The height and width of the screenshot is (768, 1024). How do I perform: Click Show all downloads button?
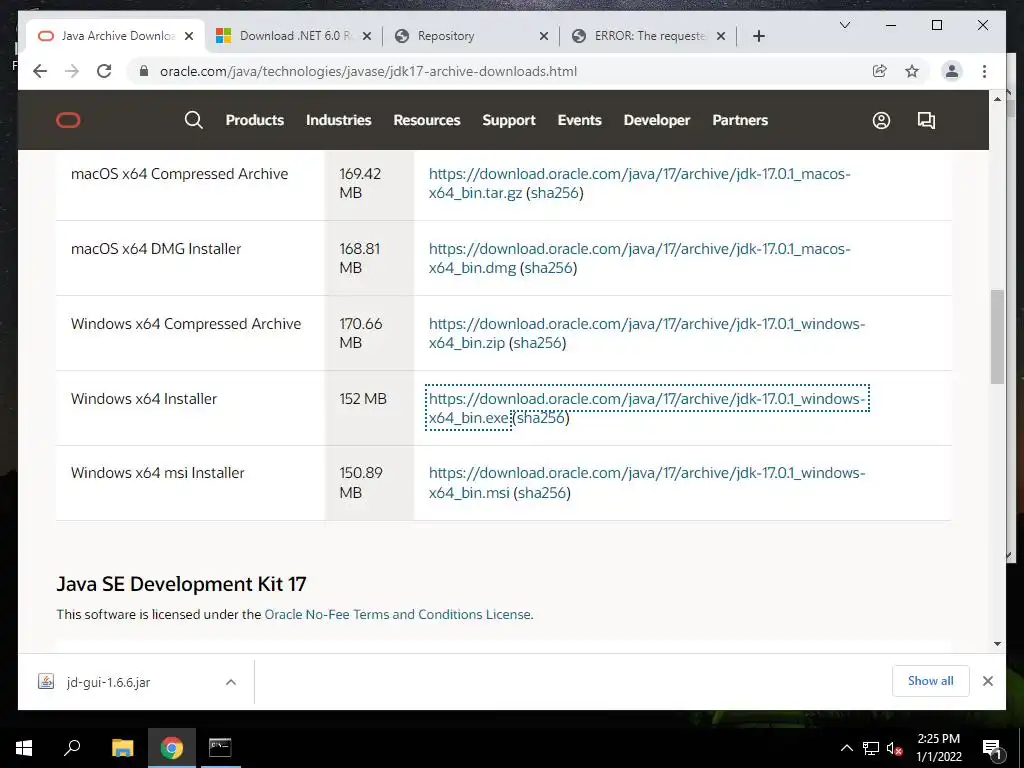[930, 681]
